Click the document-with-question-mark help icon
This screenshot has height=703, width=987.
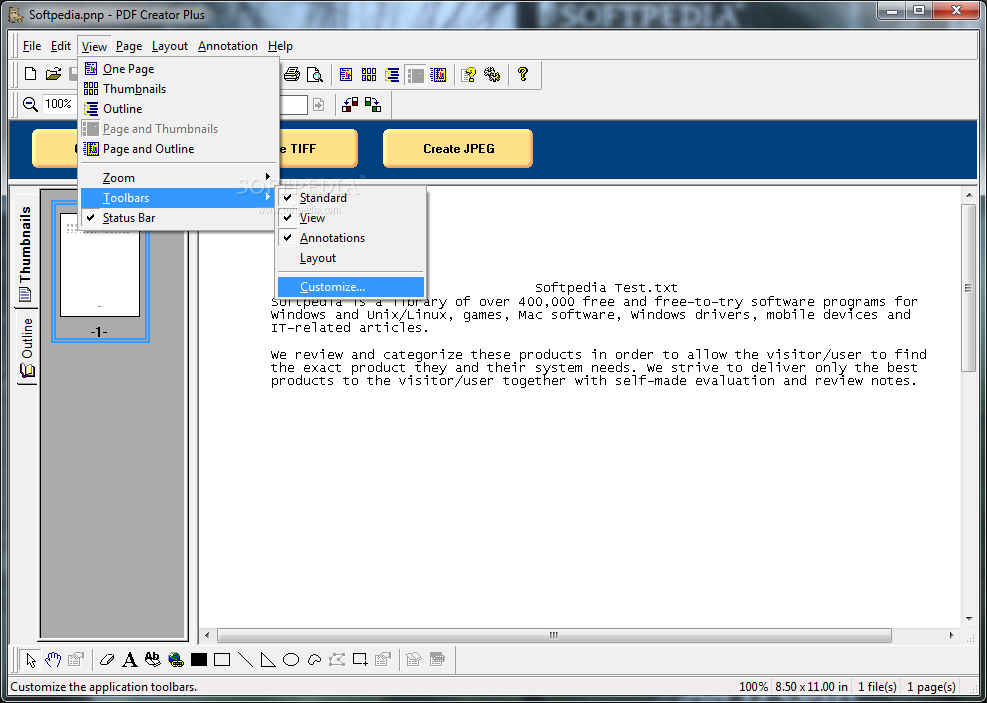tap(469, 74)
